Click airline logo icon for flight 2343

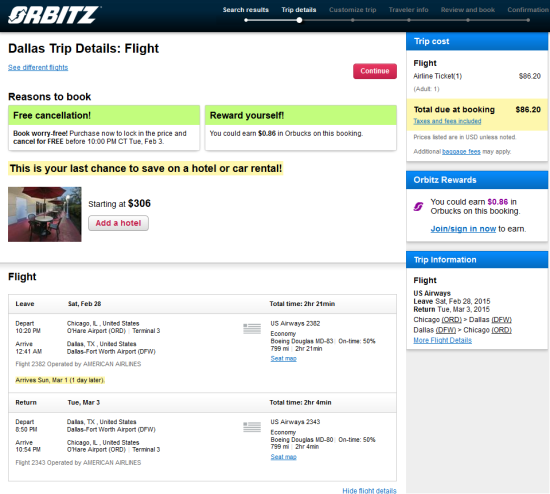click(x=252, y=427)
